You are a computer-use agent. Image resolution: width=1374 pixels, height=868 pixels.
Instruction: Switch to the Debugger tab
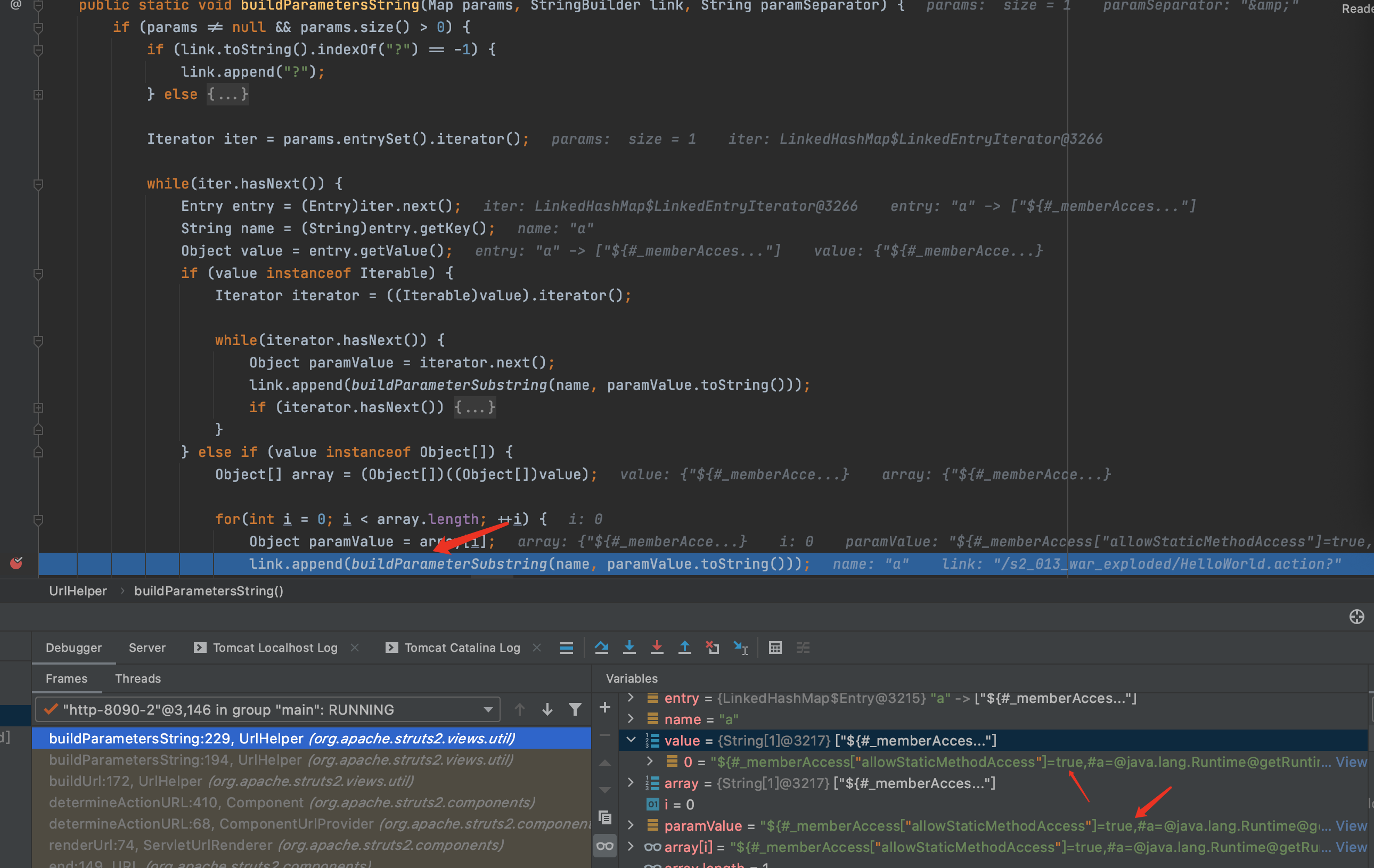coord(73,647)
